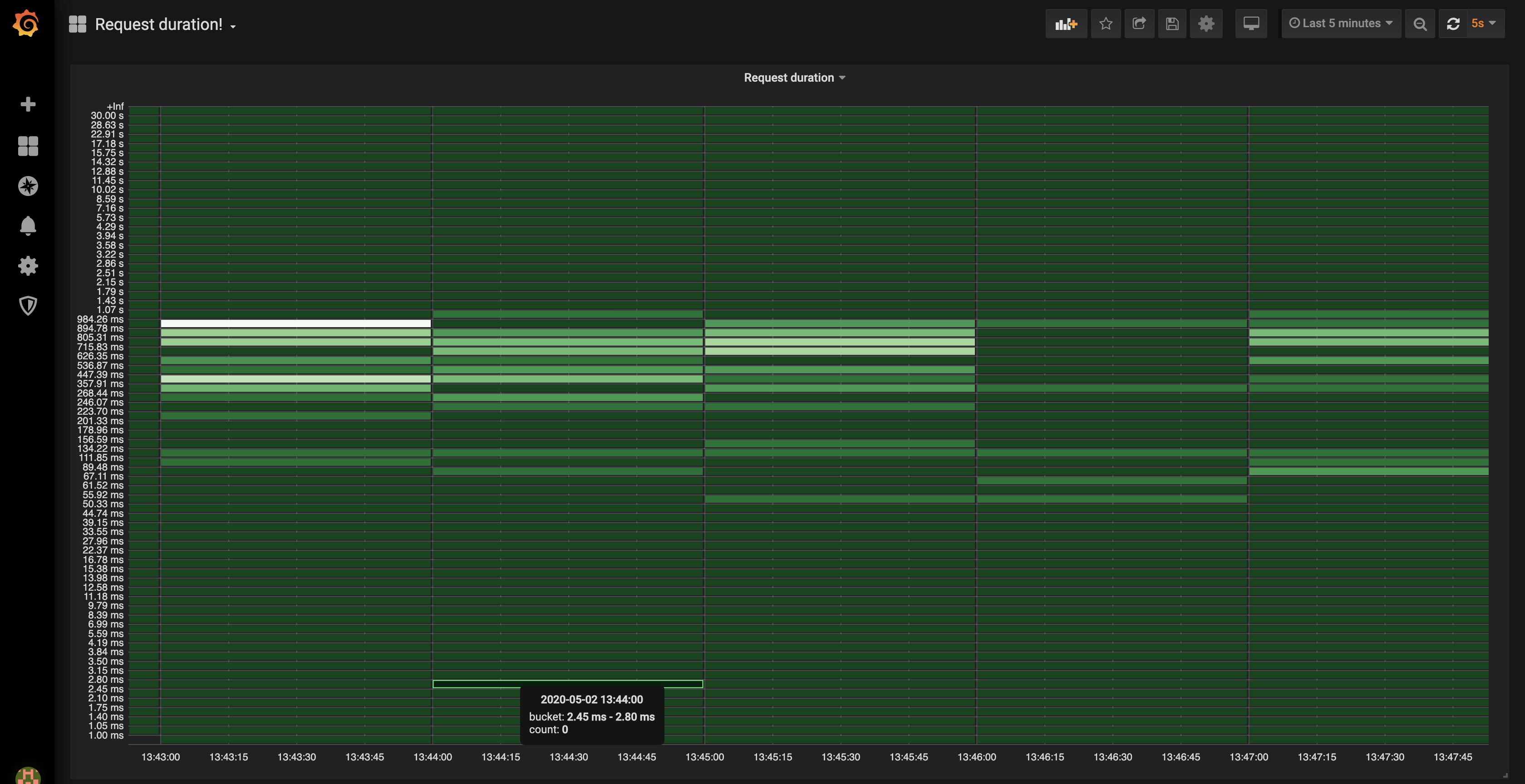This screenshot has width=1525, height=784.
Task: Open the Create plus menu in sidebar
Action: [x=28, y=105]
